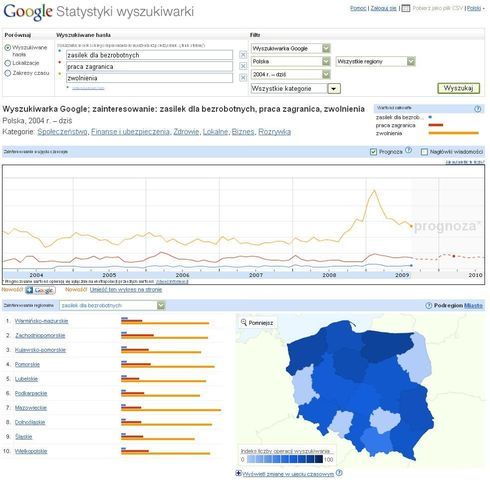Click the 'zwolnienia' search field
This screenshot has height=480, width=490.
149,78
